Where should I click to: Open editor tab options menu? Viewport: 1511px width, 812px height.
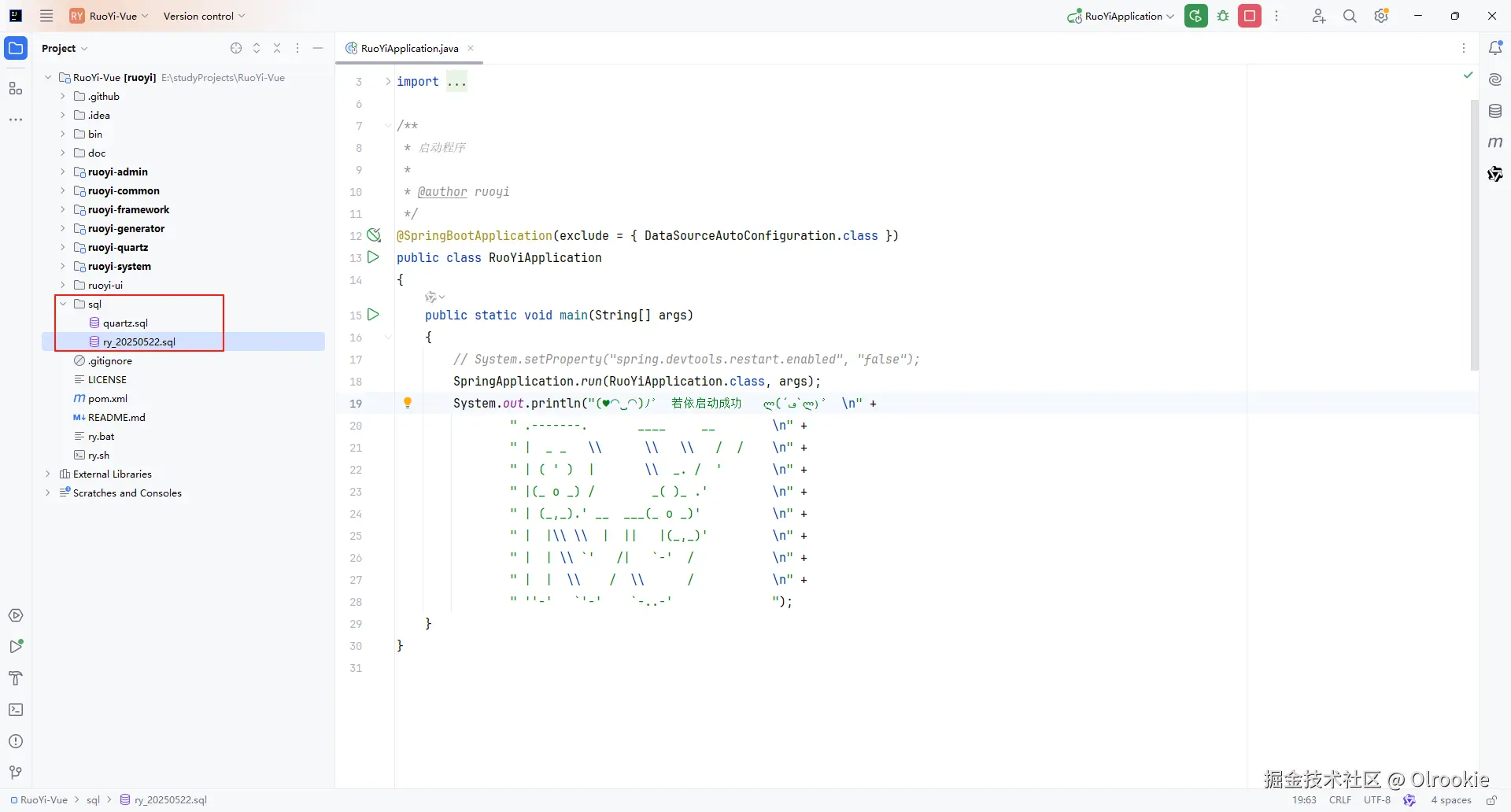(x=1464, y=48)
